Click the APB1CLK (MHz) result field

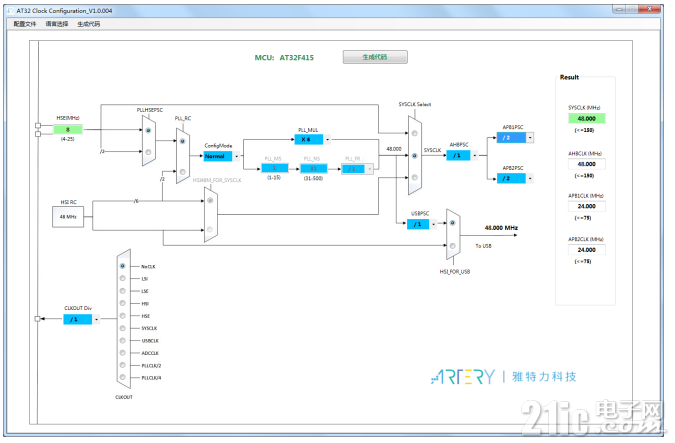(586, 206)
